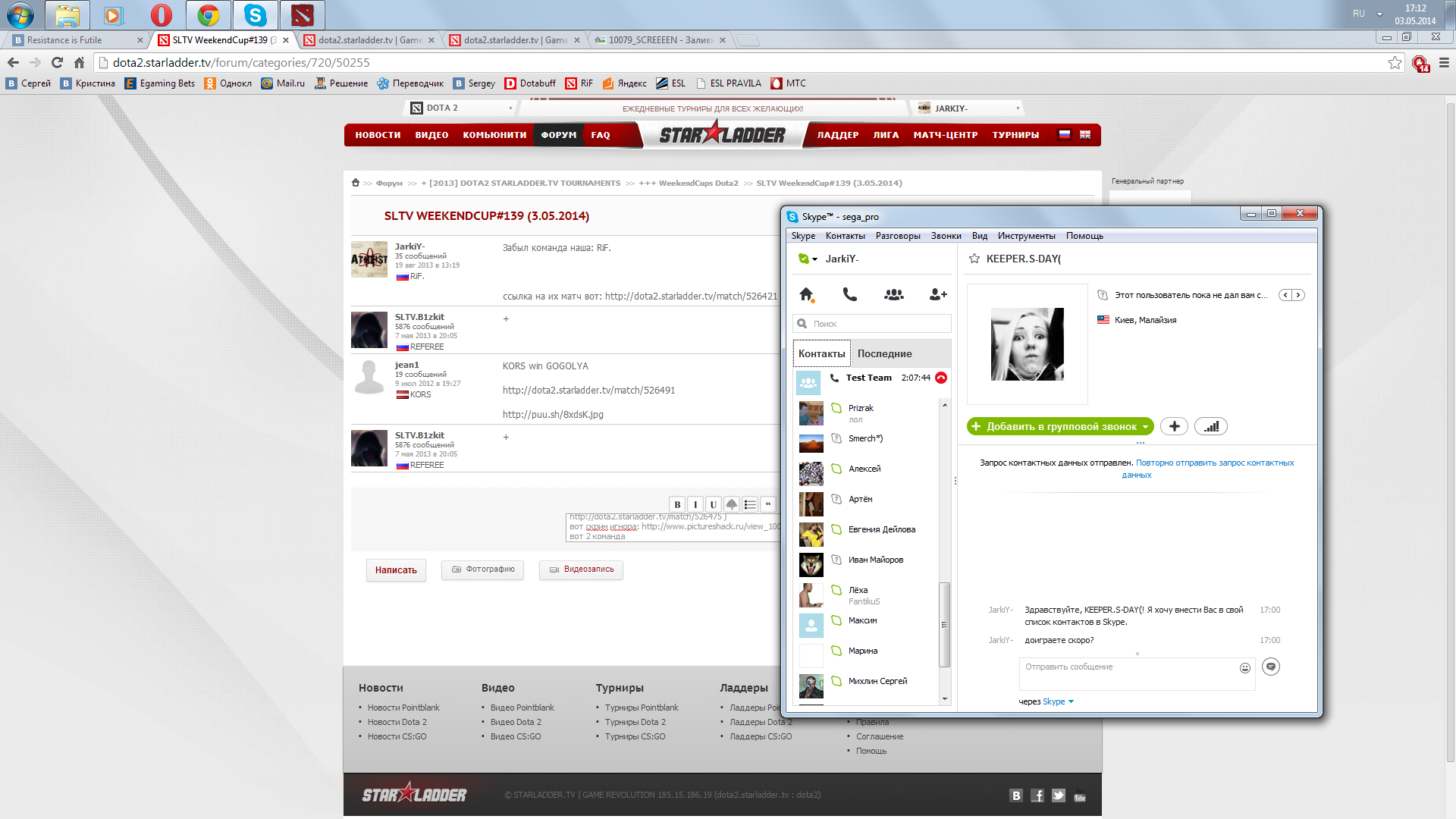Open the ФОРУМ navigation item

tap(558, 135)
